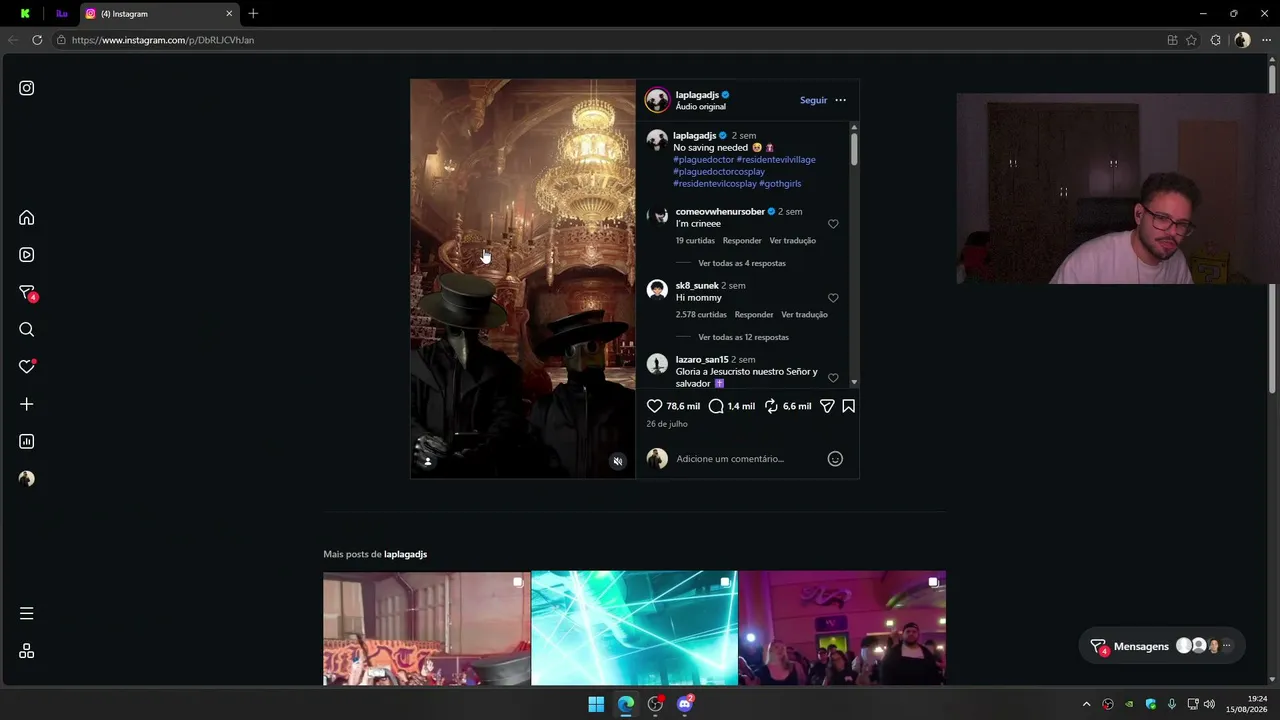
Task: Open a new browser tab
Action: pos(253,14)
